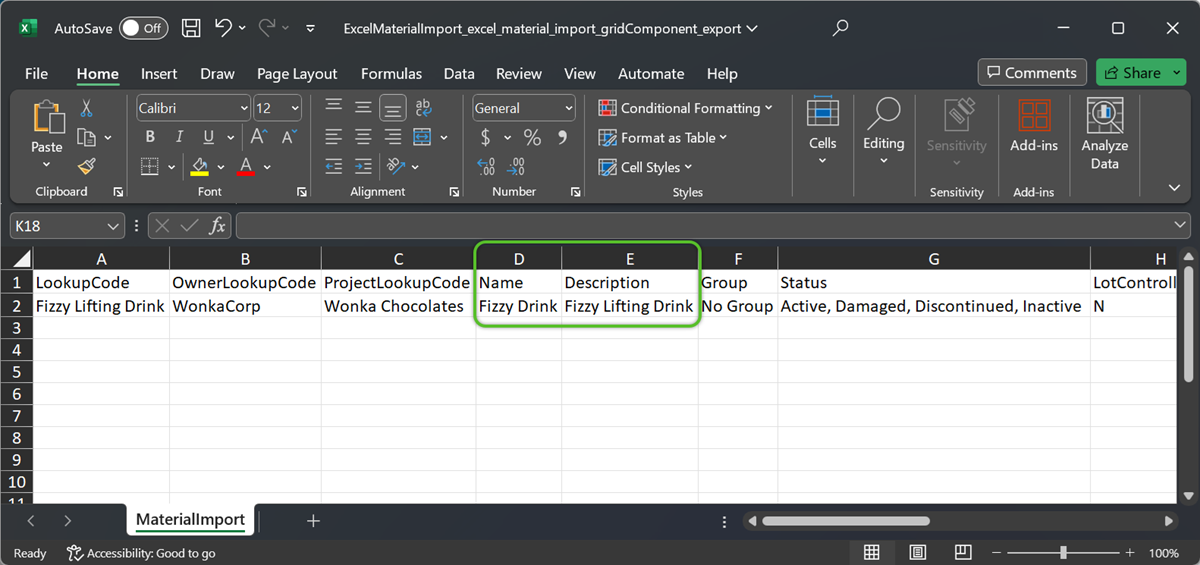The height and width of the screenshot is (565, 1200).
Task: Click Decrease Indent icon
Action: pos(334,166)
